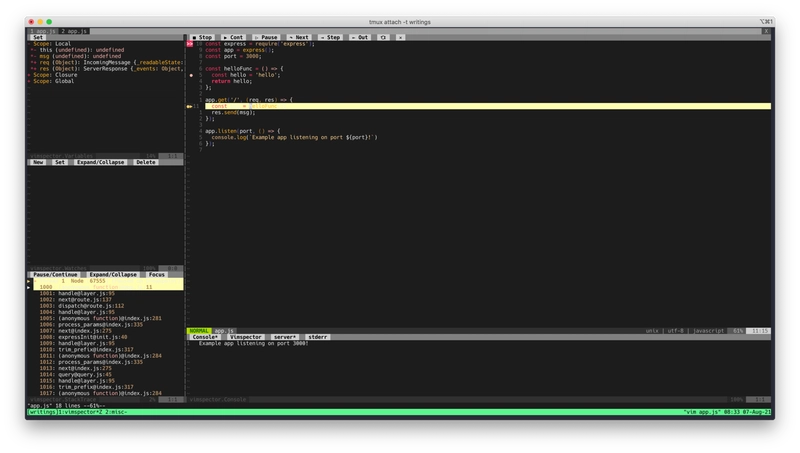Click the 'const helloFunc = () => {' line
The height and width of the screenshot is (453, 800).
pos(244,68)
